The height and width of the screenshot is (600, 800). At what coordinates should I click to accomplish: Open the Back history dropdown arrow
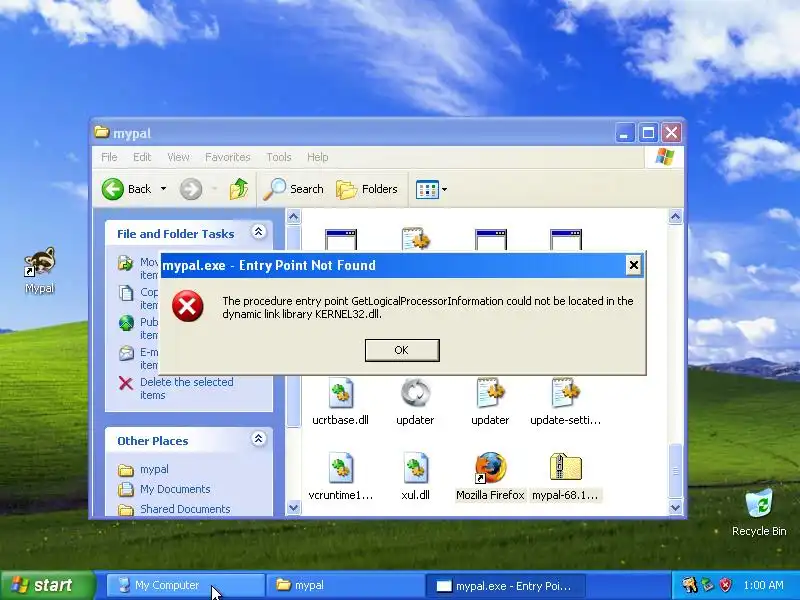pyautogui.click(x=163, y=189)
